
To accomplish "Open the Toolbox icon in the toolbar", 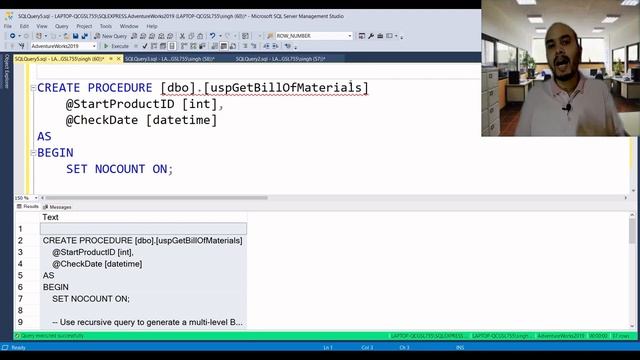I will [380, 36].
